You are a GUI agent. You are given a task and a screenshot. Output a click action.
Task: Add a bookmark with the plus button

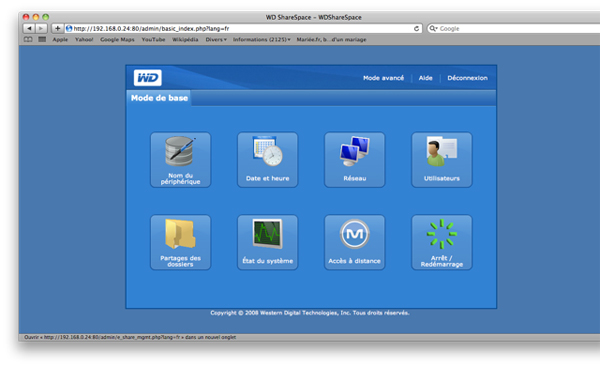point(57,28)
